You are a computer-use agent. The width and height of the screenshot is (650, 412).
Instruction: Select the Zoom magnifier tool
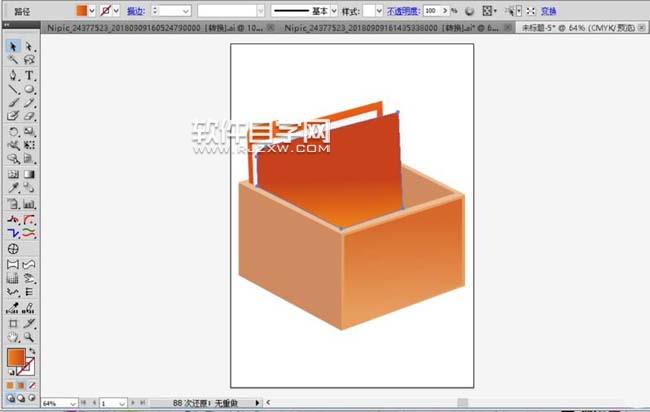29,337
